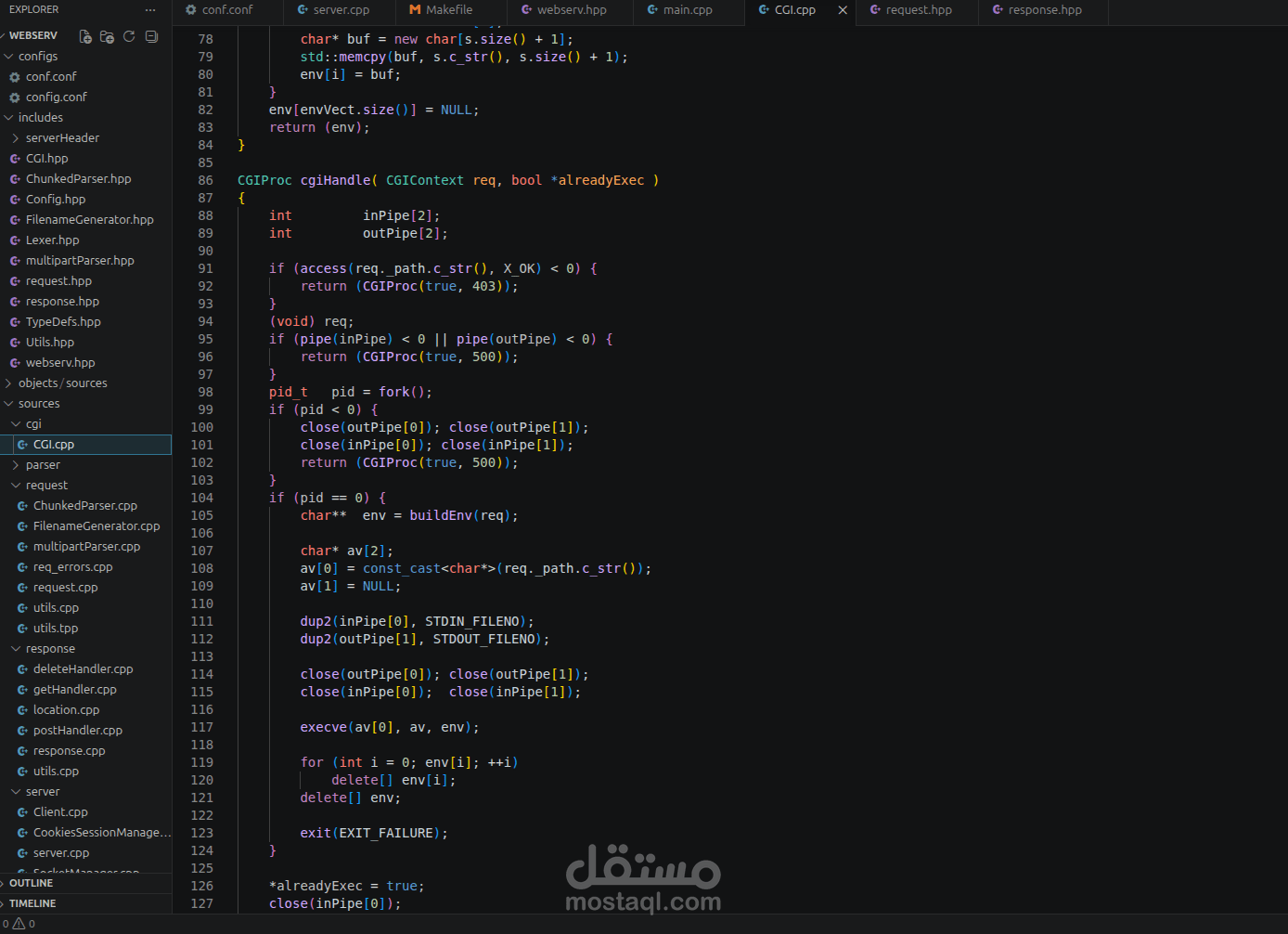
Task: Click the gear icon beside config.conf file
Action: coord(15,97)
